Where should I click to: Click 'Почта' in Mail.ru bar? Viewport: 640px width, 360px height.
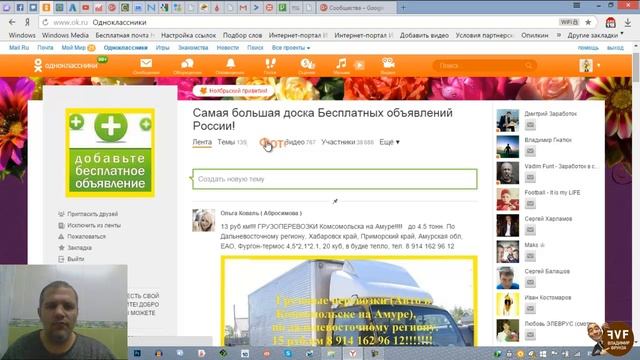click(x=45, y=48)
